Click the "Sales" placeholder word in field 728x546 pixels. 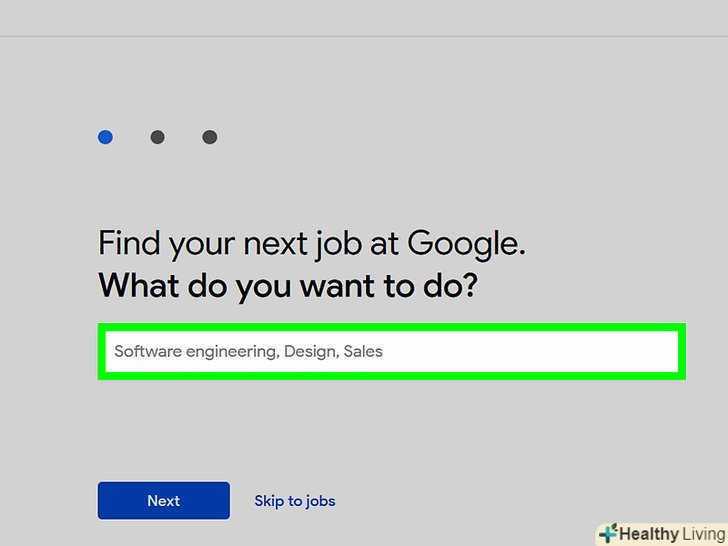363,351
